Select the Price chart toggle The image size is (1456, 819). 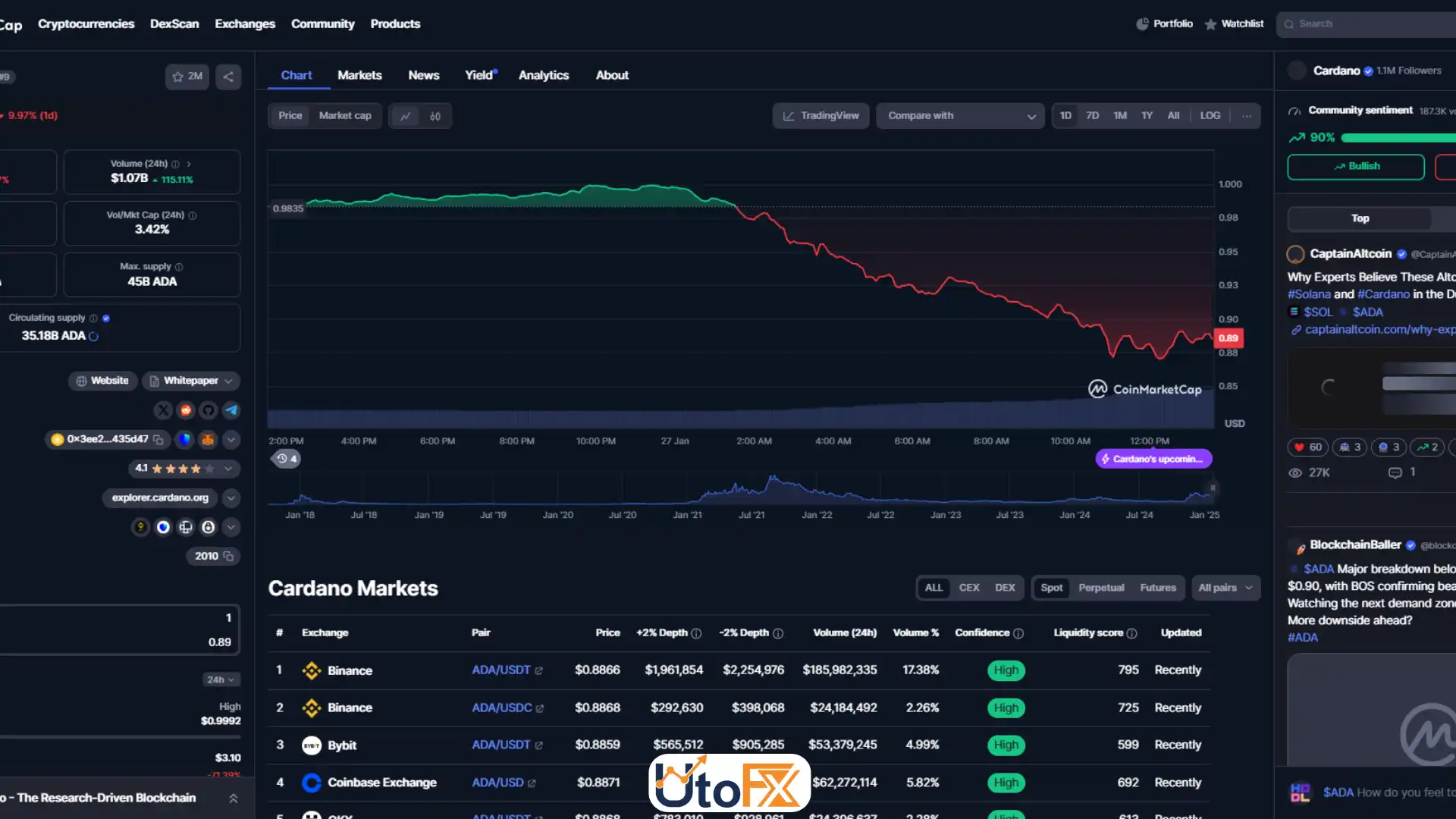pos(290,115)
